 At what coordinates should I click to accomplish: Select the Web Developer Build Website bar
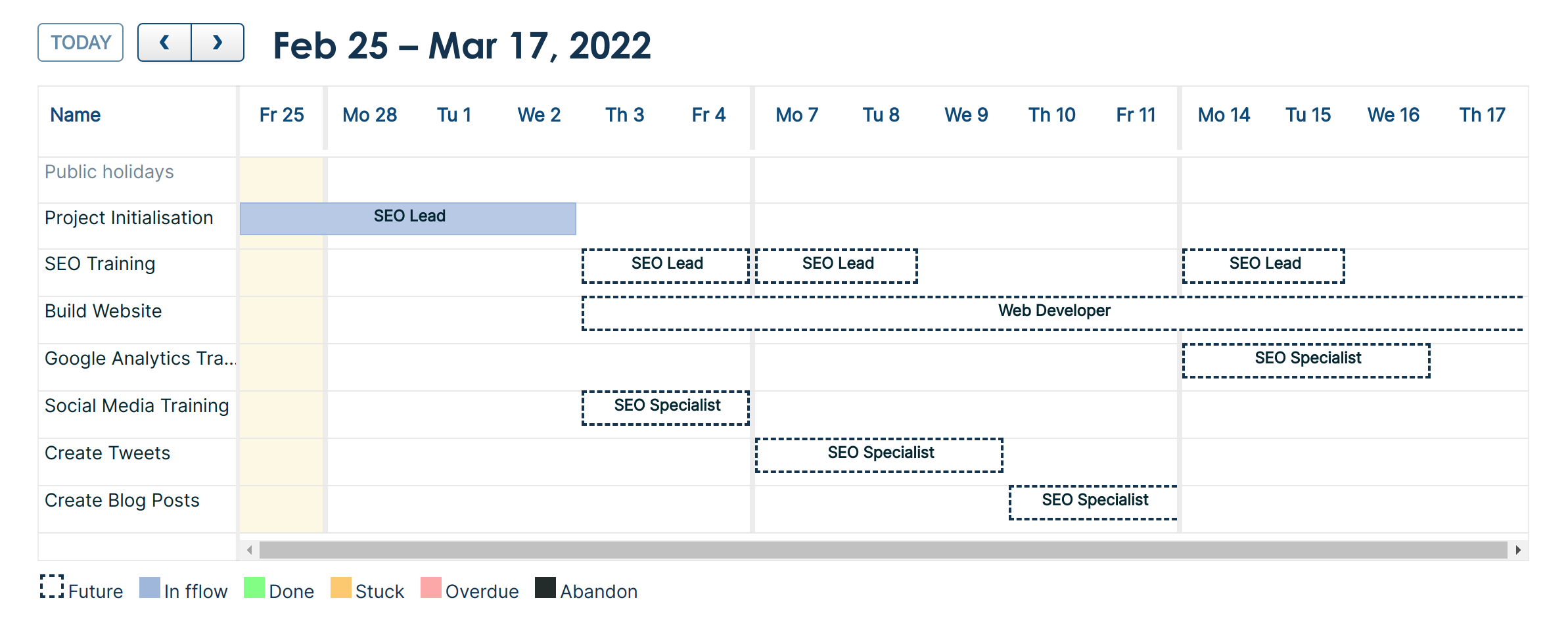[x=1053, y=313]
